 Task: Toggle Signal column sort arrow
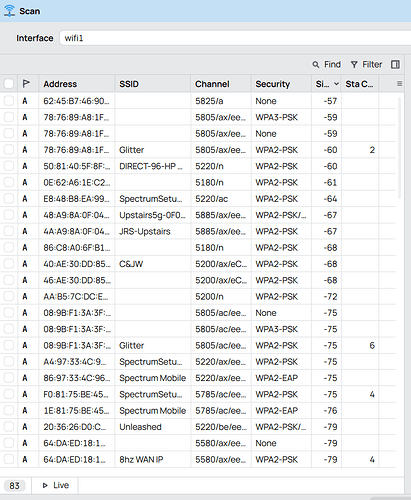pyautogui.click(x=336, y=84)
